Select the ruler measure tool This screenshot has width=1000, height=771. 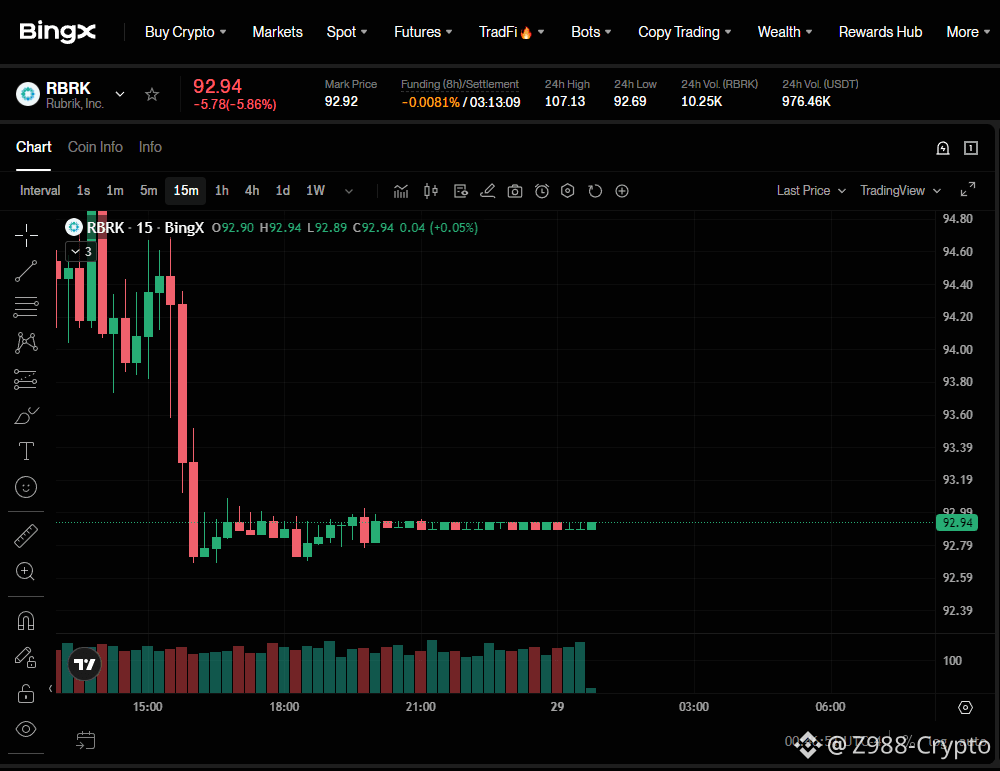(x=26, y=536)
